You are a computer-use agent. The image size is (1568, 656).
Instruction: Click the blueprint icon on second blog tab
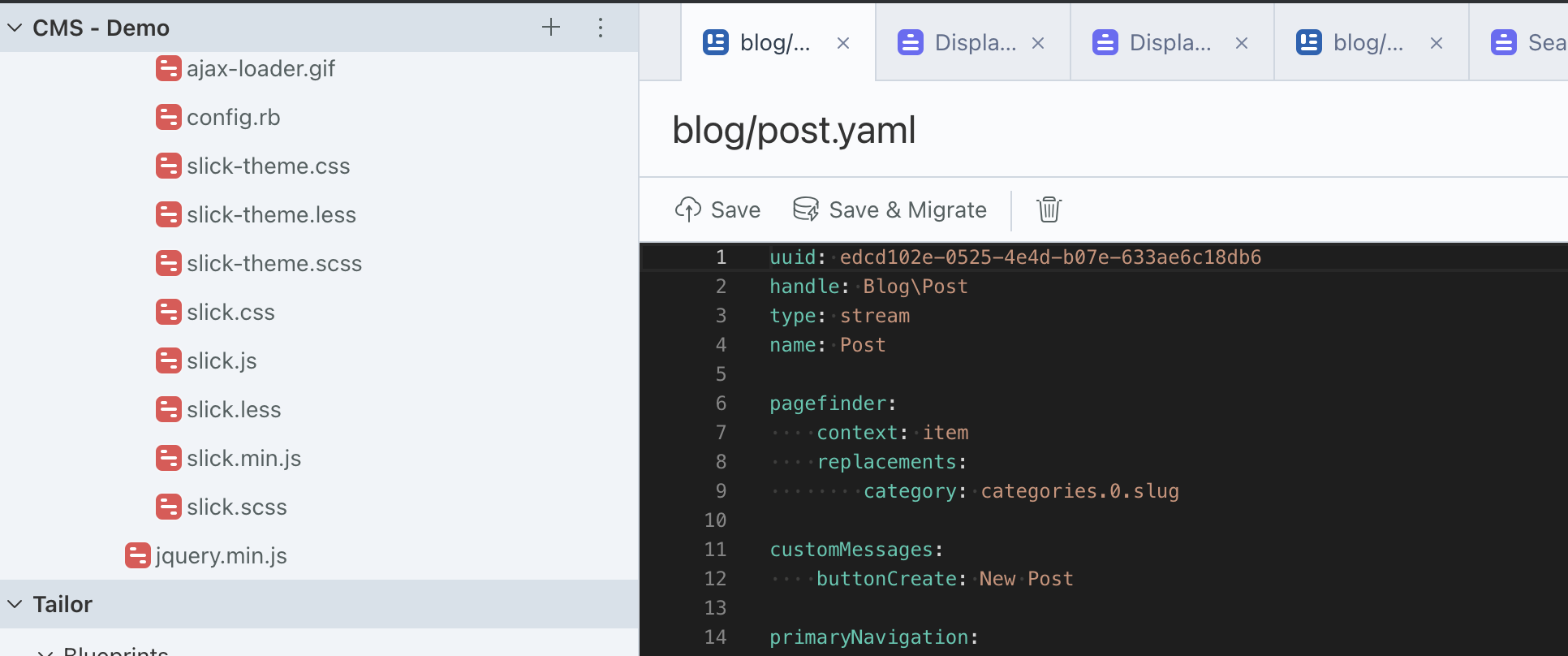[x=1309, y=42]
